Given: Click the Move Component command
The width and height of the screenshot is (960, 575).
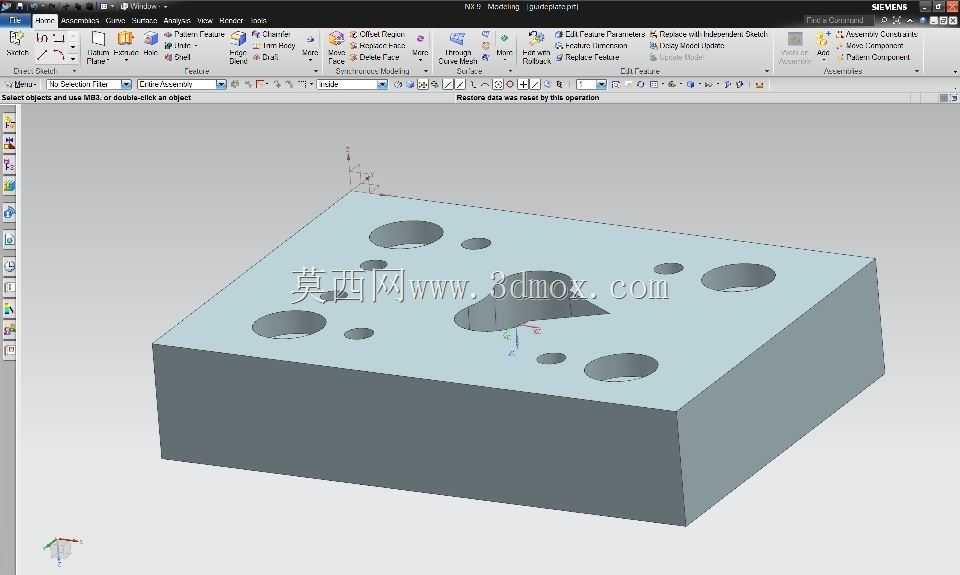Looking at the screenshot, I should click(x=871, y=46).
